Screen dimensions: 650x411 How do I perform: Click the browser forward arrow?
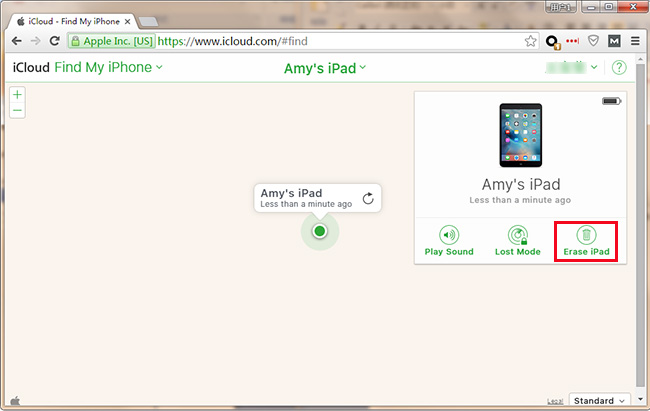coord(36,41)
